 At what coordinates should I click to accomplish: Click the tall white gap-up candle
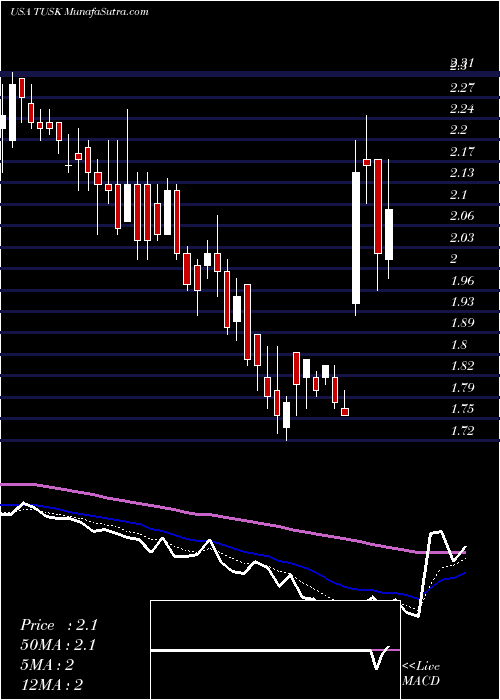pyautogui.click(x=356, y=238)
